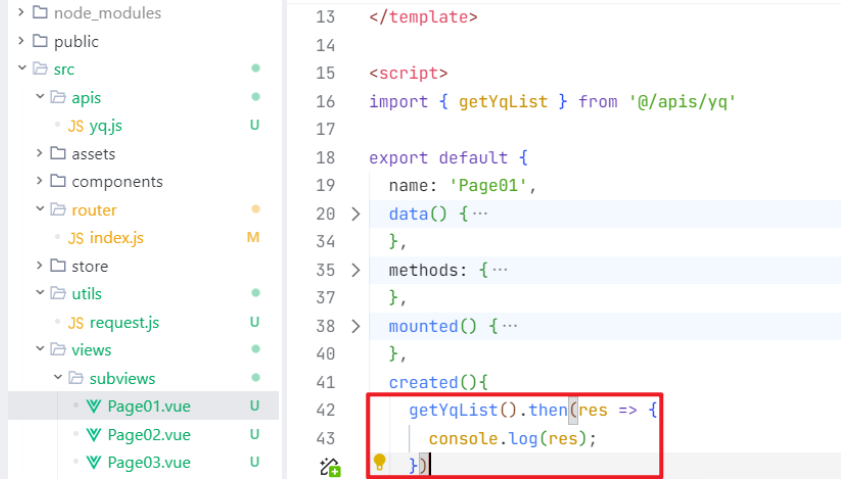841x498 pixels.
Task: Click the orange status dot beside router
Action: coord(256,209)
